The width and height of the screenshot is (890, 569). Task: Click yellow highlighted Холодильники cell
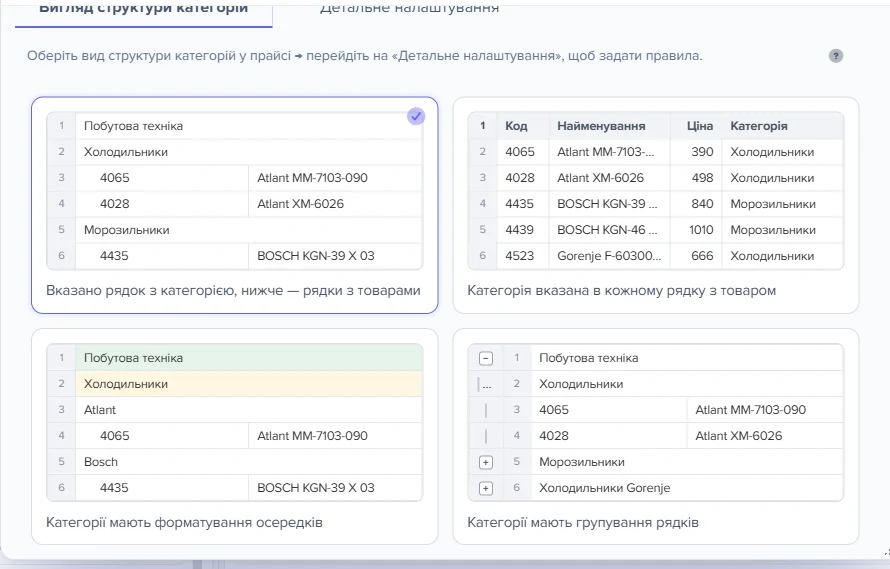click(249, 384)
